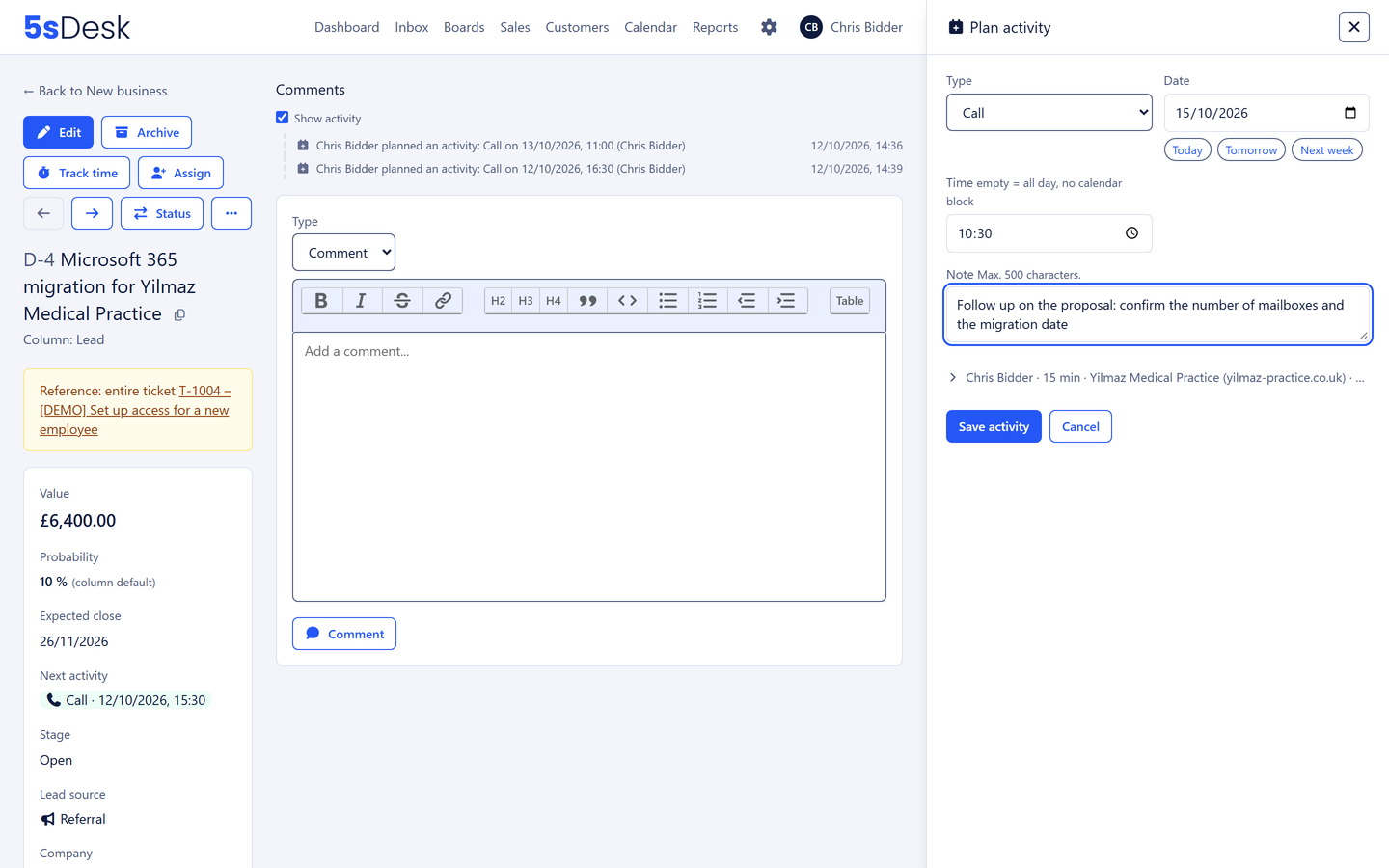This screenshot has width=1389, height=868.
Task: Cancel planning the activity
Action: pyautogui.click(x=1080, y=426)
